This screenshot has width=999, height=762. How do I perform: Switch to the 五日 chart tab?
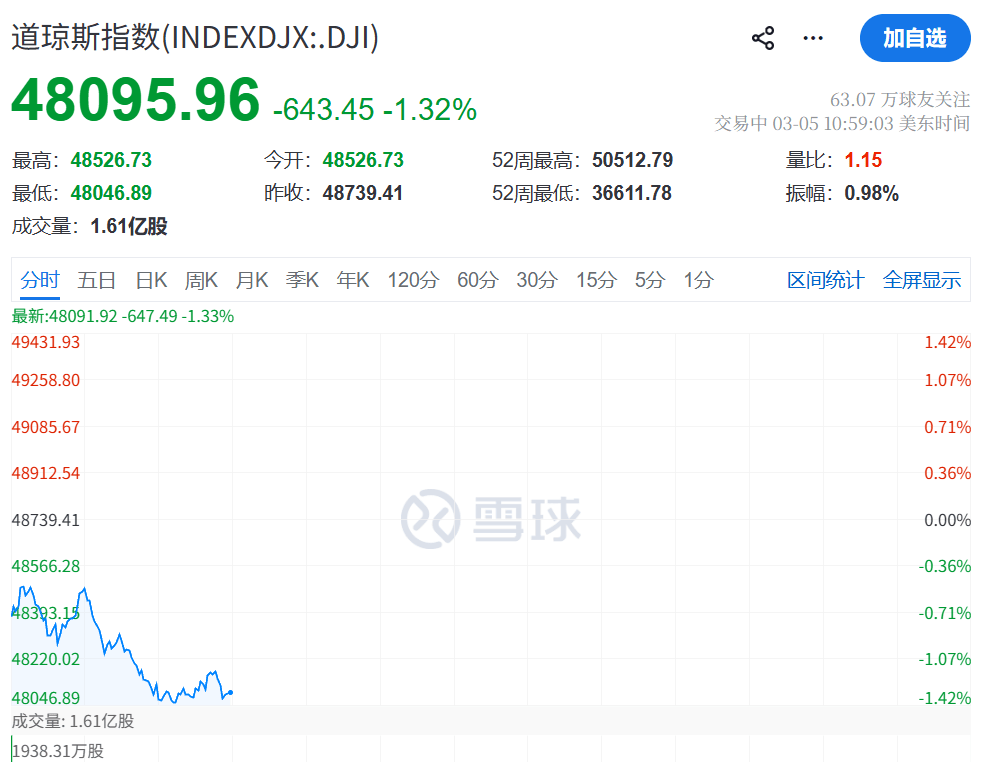click(x=96, y=281)
